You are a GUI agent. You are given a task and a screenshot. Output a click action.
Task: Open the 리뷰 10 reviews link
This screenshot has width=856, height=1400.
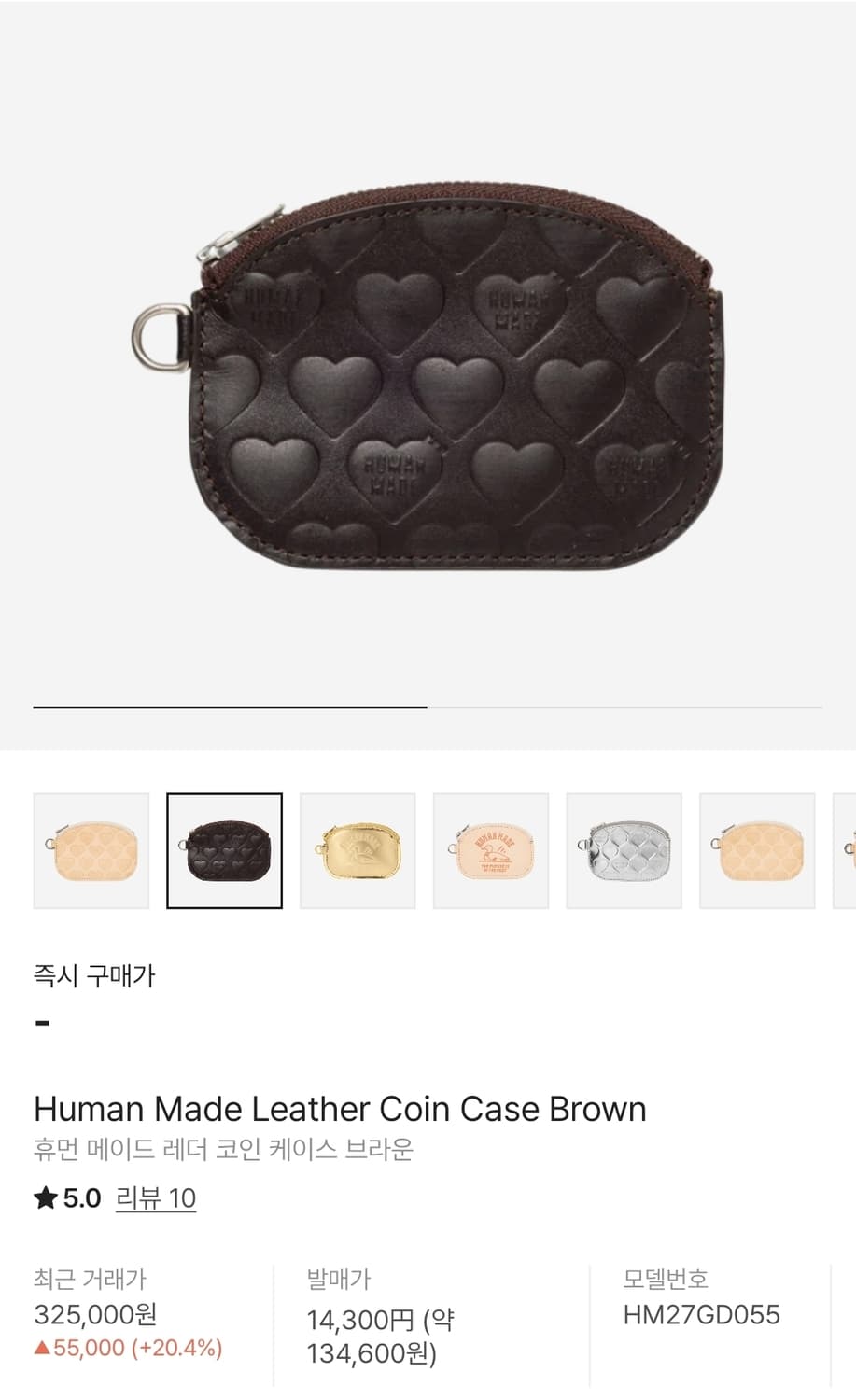point(156,1197)
